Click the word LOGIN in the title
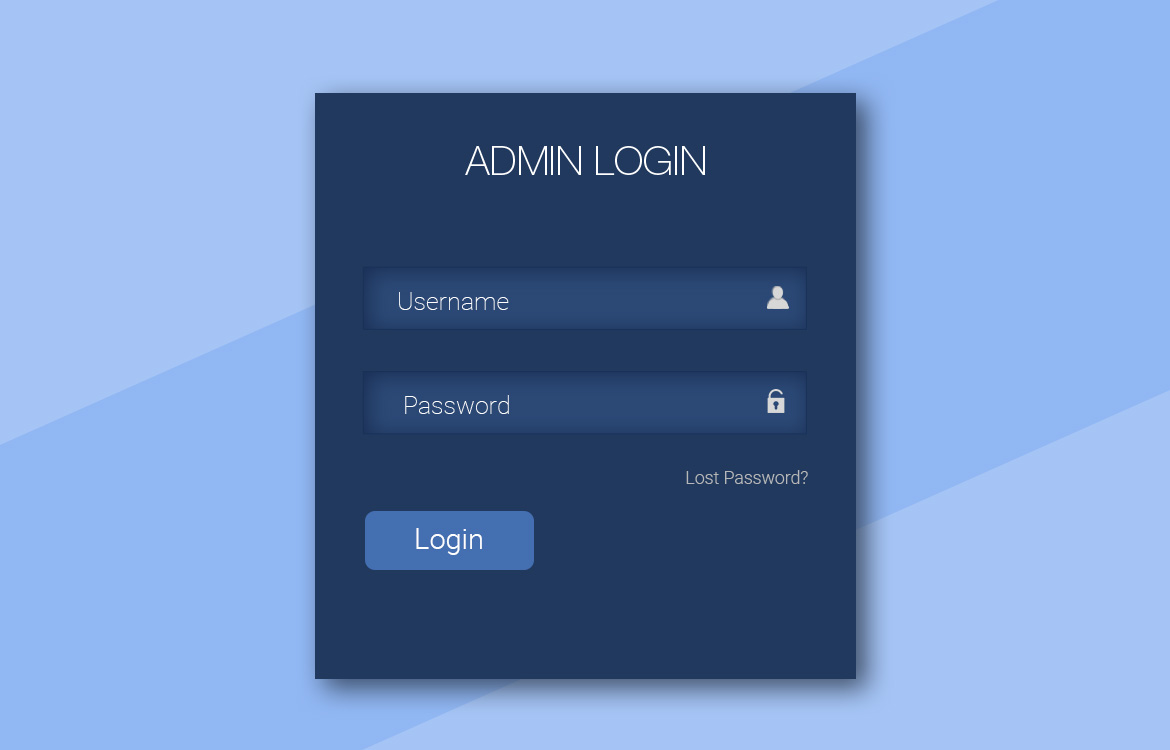 point(650,161)
